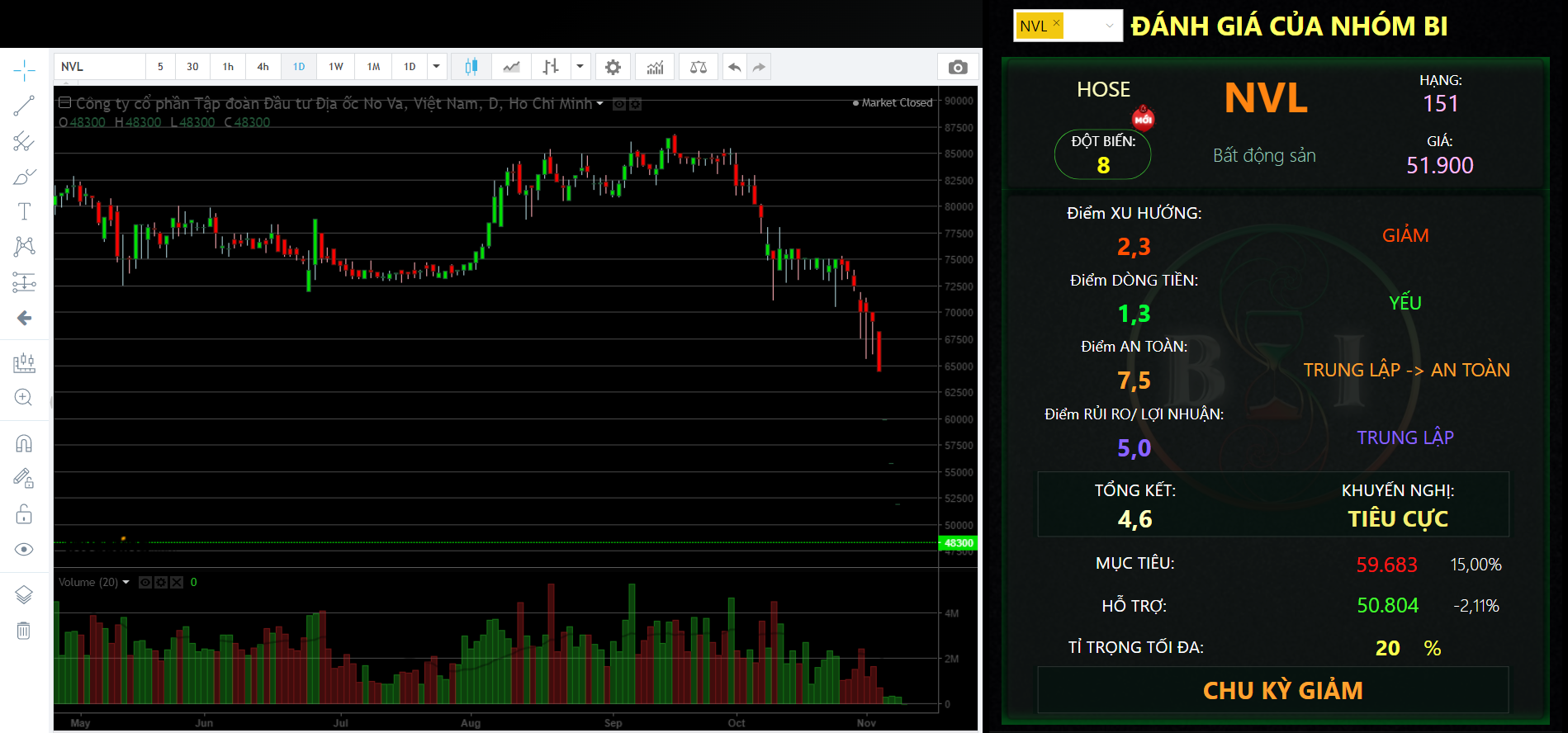Click the candlestick chart style icon
This screenshot has width=1568, height=733.
click(x=471, y=67)
